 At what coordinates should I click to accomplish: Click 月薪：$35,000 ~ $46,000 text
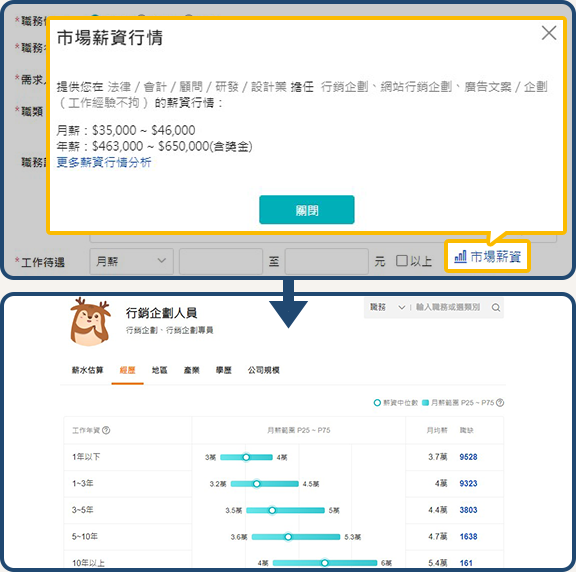pos(126,130)
